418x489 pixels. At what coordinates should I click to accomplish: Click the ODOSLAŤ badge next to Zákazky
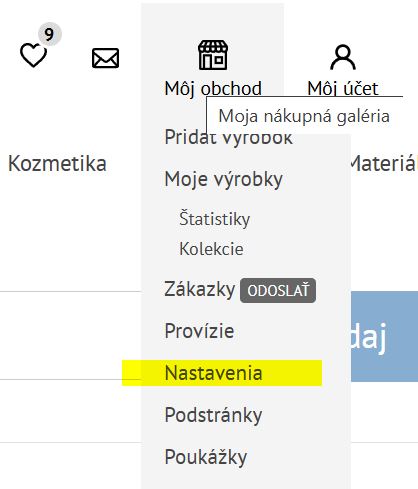(x=278, y=291)
